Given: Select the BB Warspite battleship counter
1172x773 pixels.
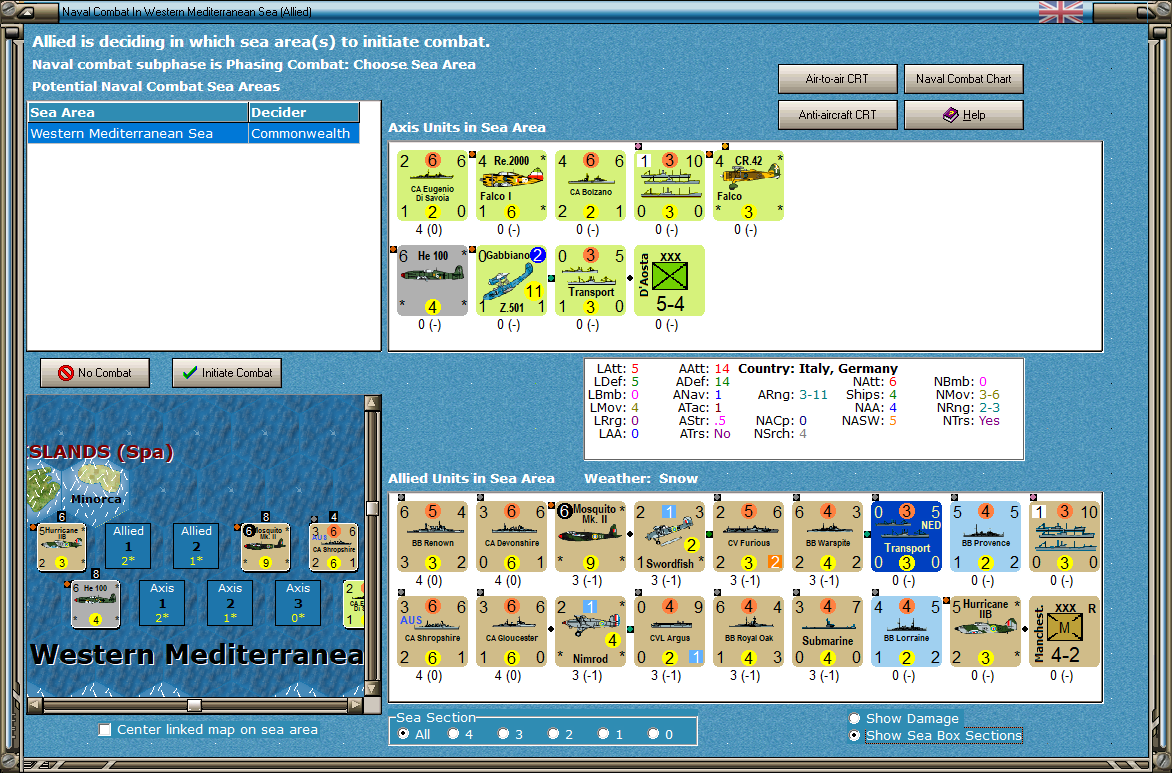Looking at the screenshot, I should pos(827,537).
